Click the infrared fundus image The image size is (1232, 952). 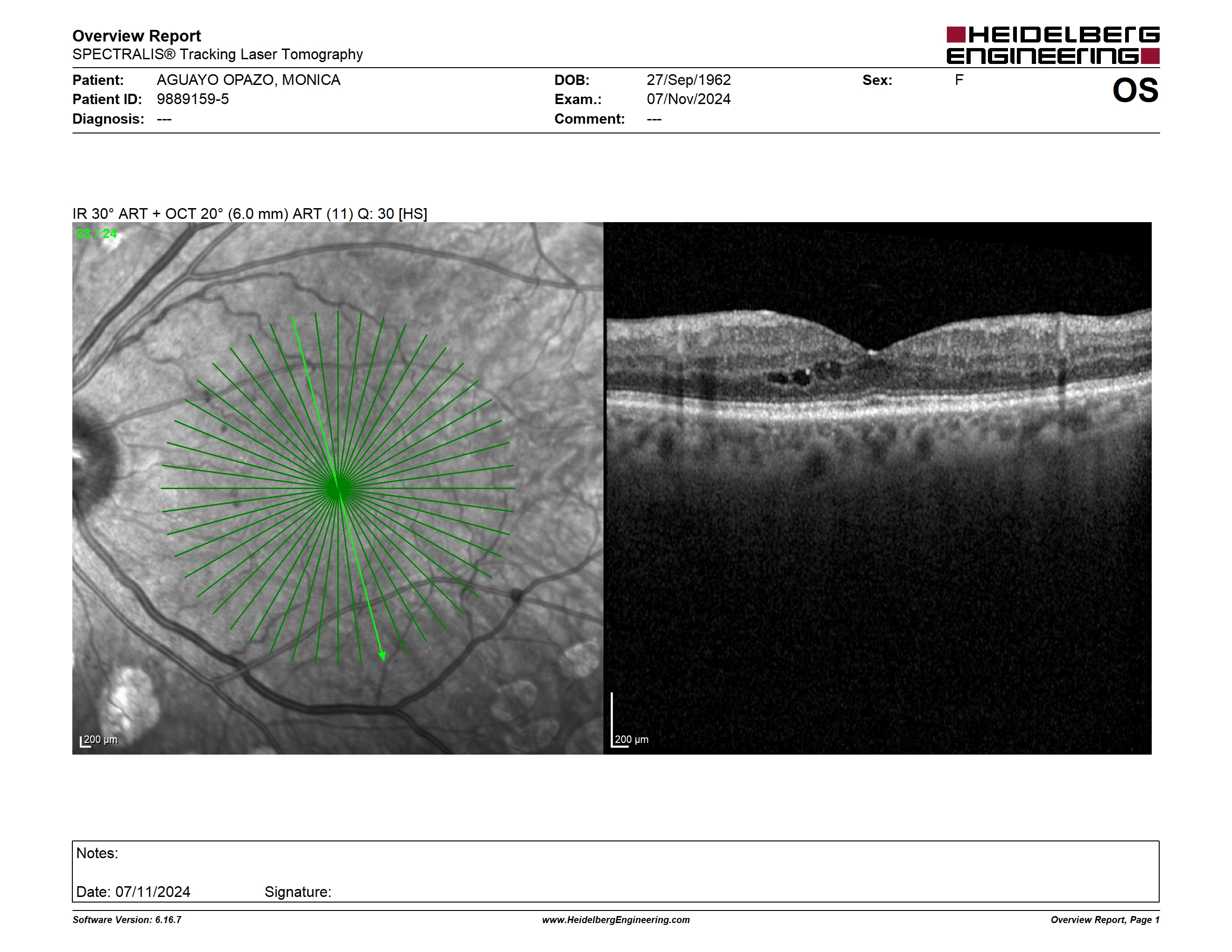point(337,488)
